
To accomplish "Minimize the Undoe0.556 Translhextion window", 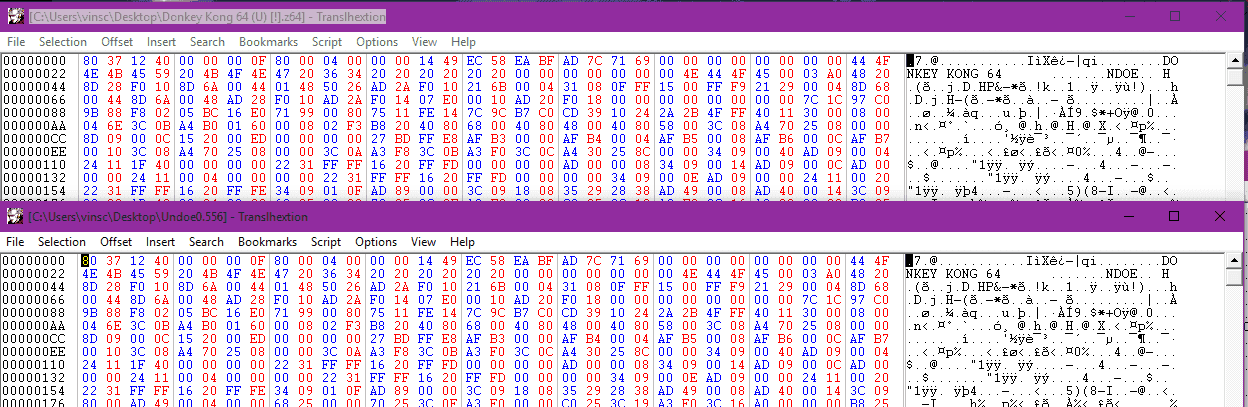I will coord(1127,217).
